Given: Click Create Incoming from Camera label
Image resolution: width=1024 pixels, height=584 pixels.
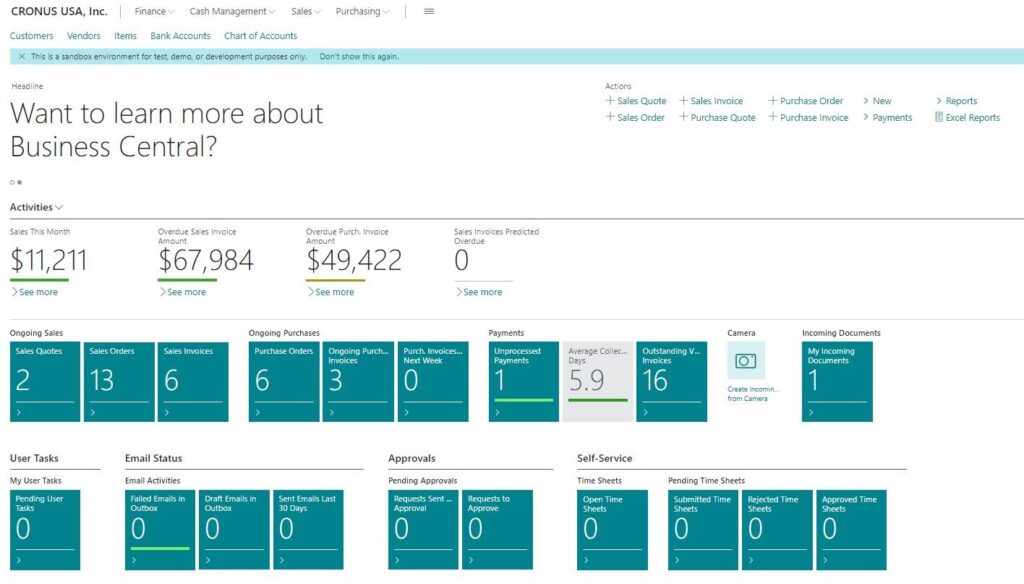Looking at the screenshot, I should 753,393.
